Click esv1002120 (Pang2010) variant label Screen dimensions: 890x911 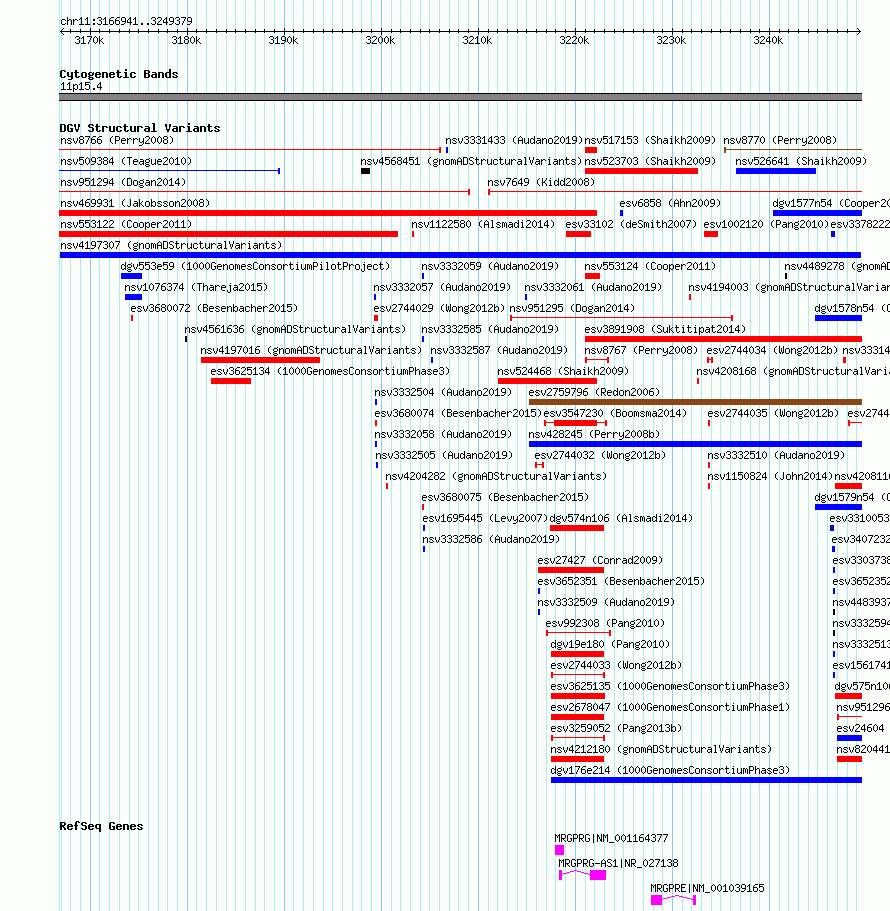tap(766, 224)
